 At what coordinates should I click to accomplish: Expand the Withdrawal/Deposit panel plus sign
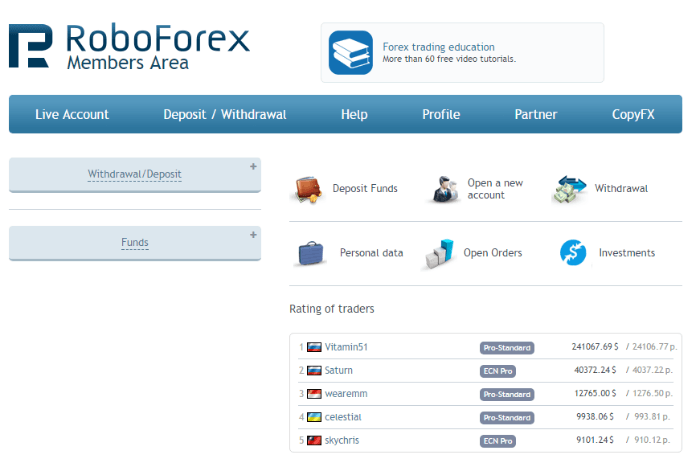click(253, 167)
